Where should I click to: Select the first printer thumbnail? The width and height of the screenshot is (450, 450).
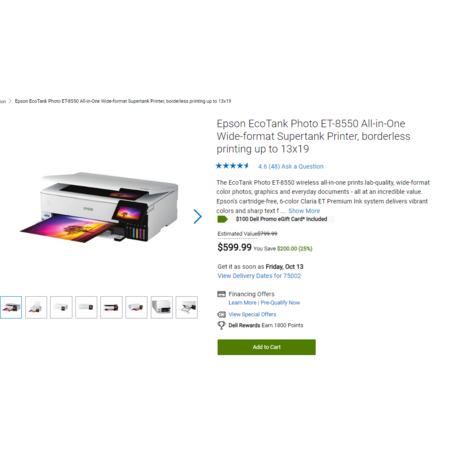coord(11,307)
